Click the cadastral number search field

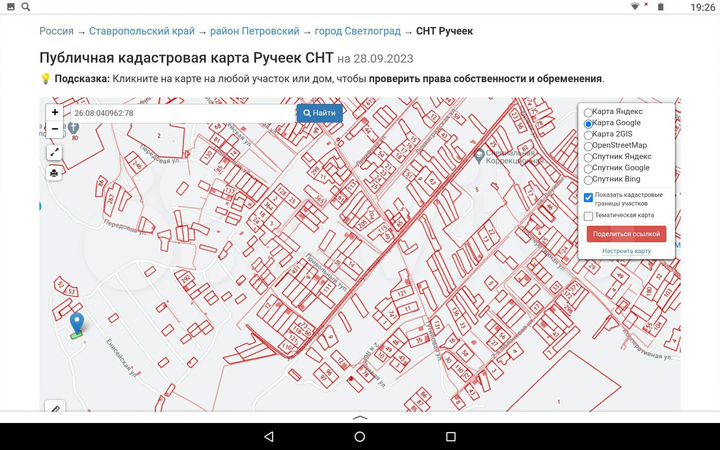click(x=180, y=113)
